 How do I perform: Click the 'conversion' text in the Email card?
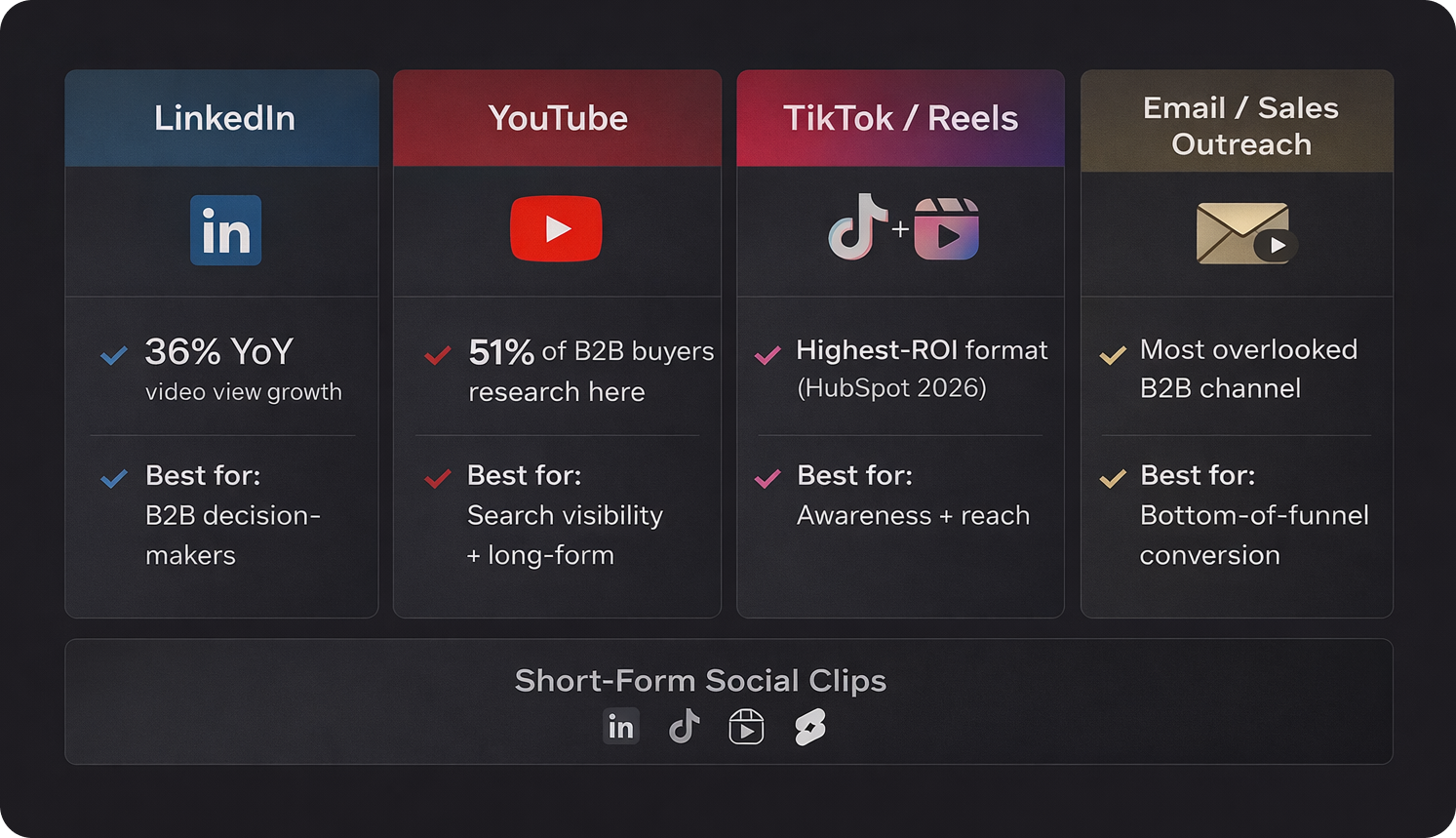tap(1210, 555)
